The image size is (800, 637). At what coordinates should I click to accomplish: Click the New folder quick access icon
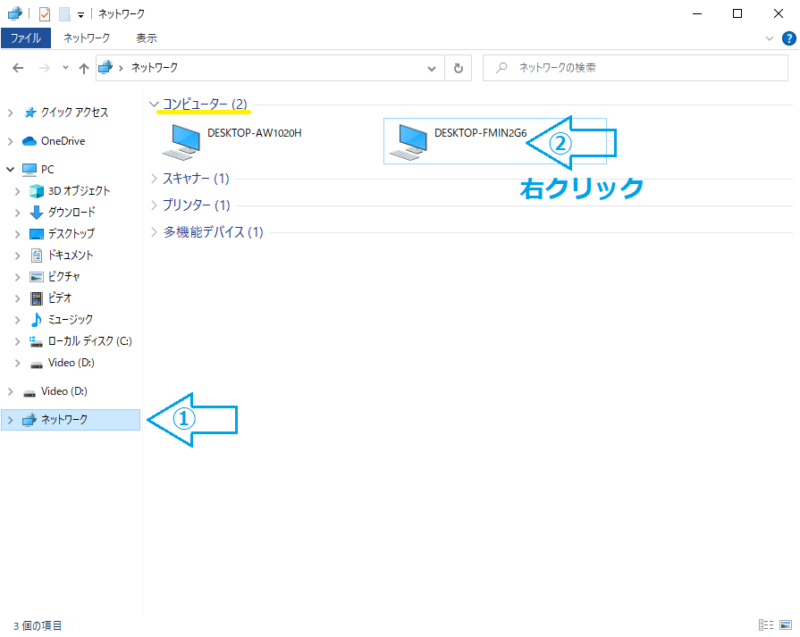tap(64, 14)
